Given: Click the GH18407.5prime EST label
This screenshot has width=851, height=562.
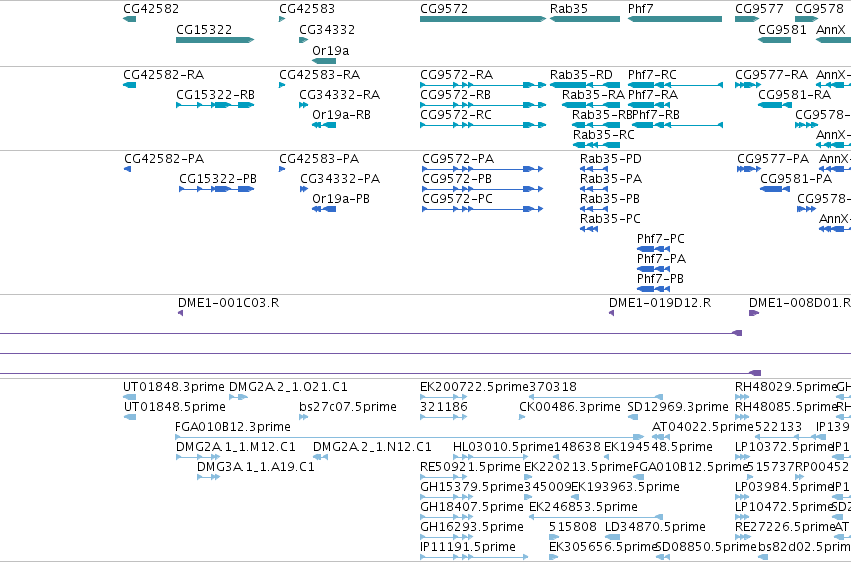Looking at the screenshot, I should click(x=471, y=507).
